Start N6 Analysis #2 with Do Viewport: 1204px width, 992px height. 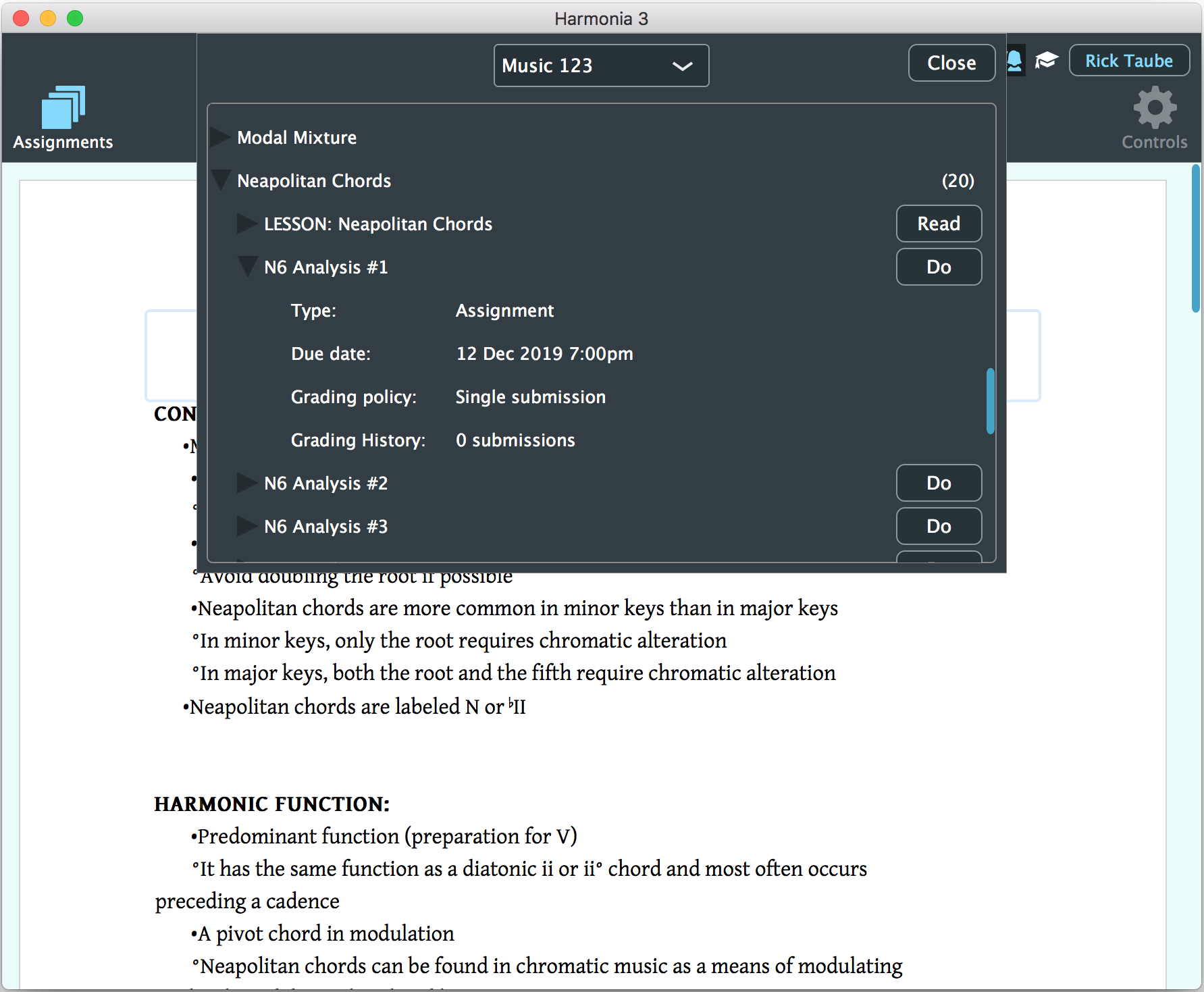[938, 484]
